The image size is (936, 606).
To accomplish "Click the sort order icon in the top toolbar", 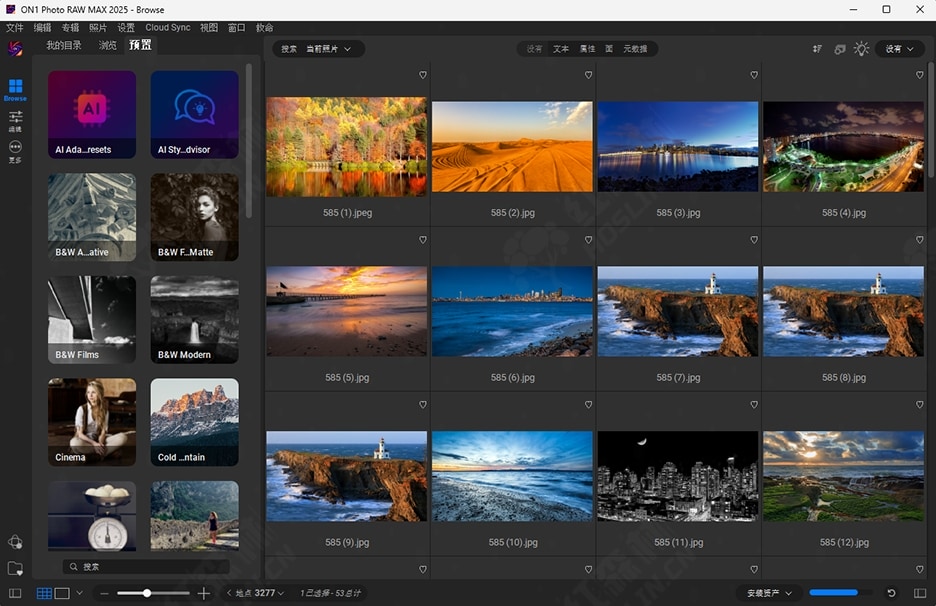I will 817,48.
